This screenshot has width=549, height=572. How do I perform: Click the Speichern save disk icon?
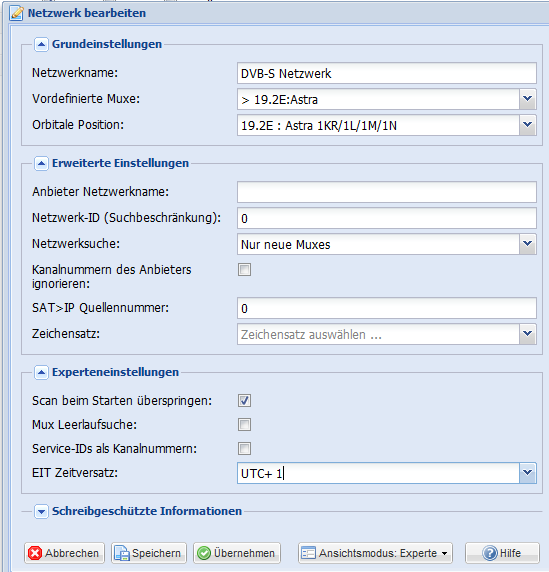122,553
